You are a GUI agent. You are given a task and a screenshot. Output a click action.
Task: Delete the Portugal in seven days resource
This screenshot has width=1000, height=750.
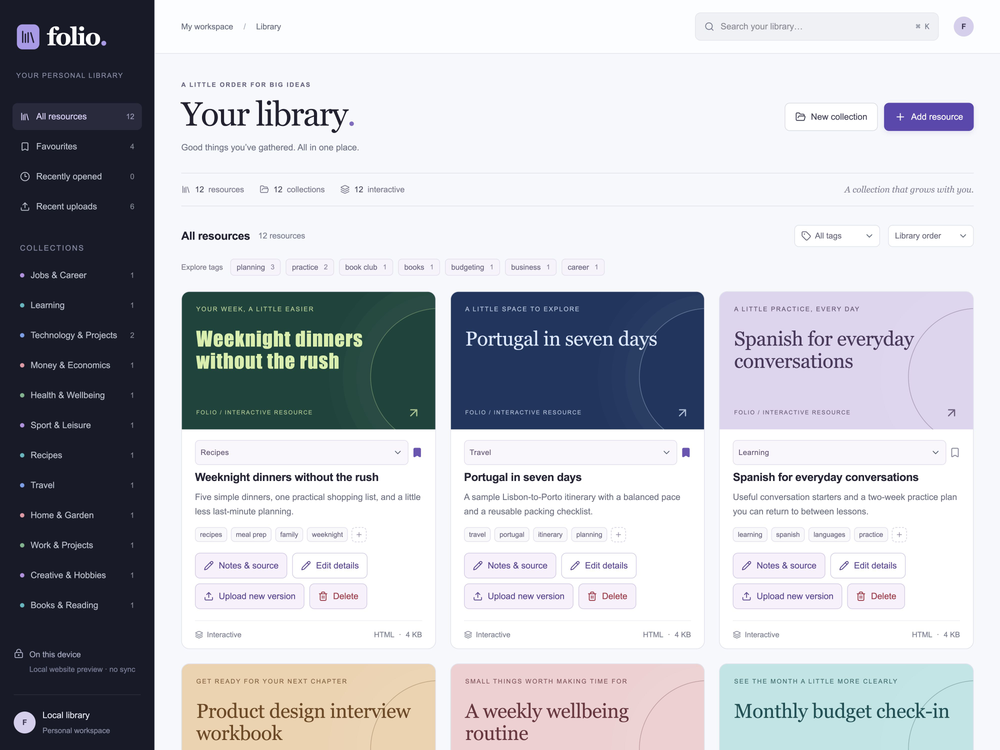pos(607,596)
